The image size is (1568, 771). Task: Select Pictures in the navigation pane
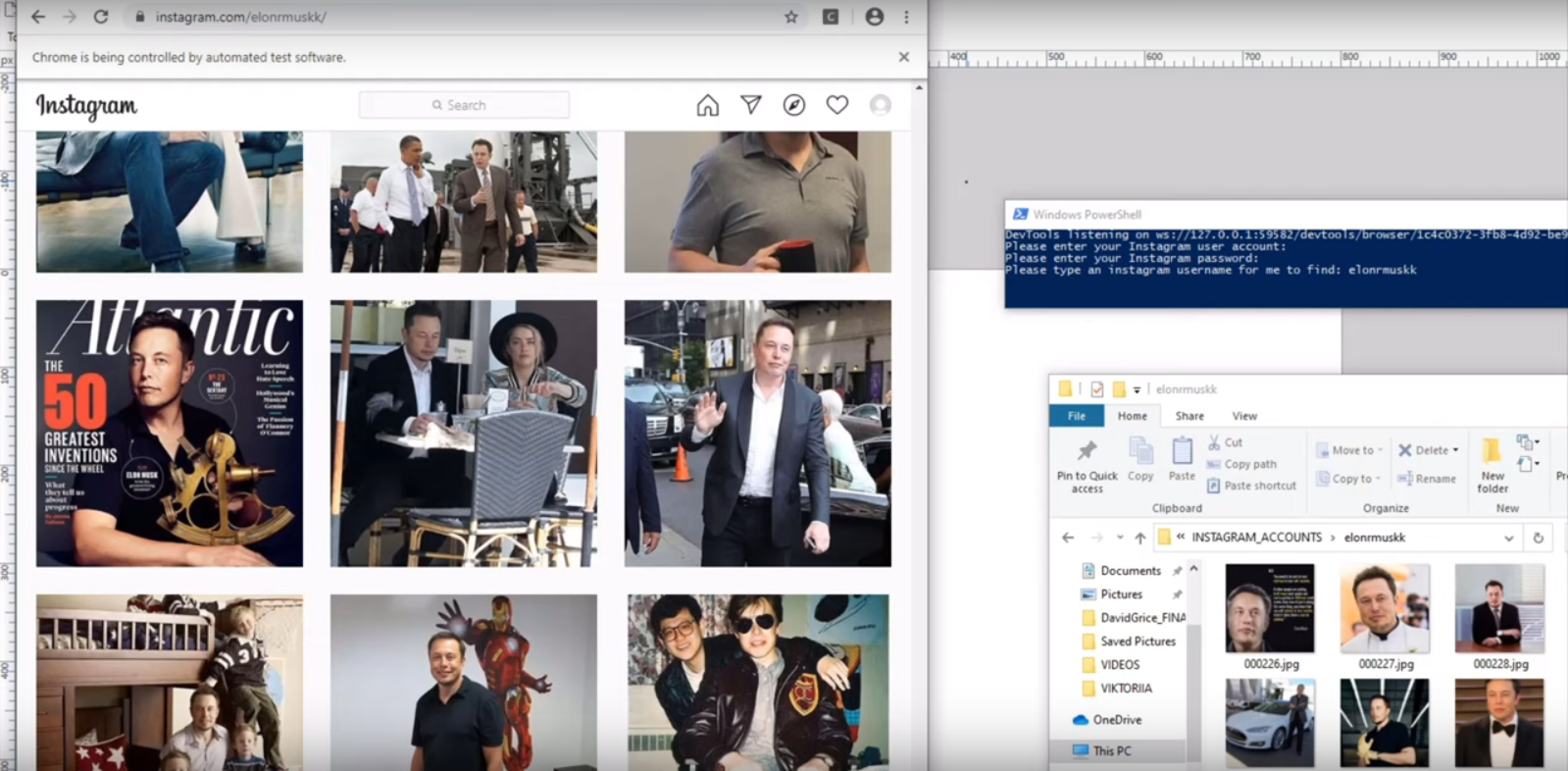(x=1121, y=594)
